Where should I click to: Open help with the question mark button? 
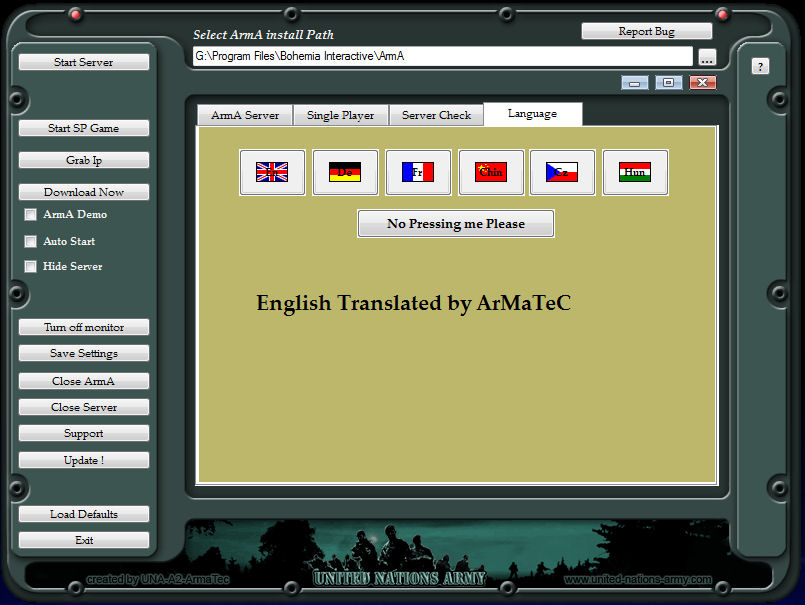pyautogui.click(x=760, y=67)
